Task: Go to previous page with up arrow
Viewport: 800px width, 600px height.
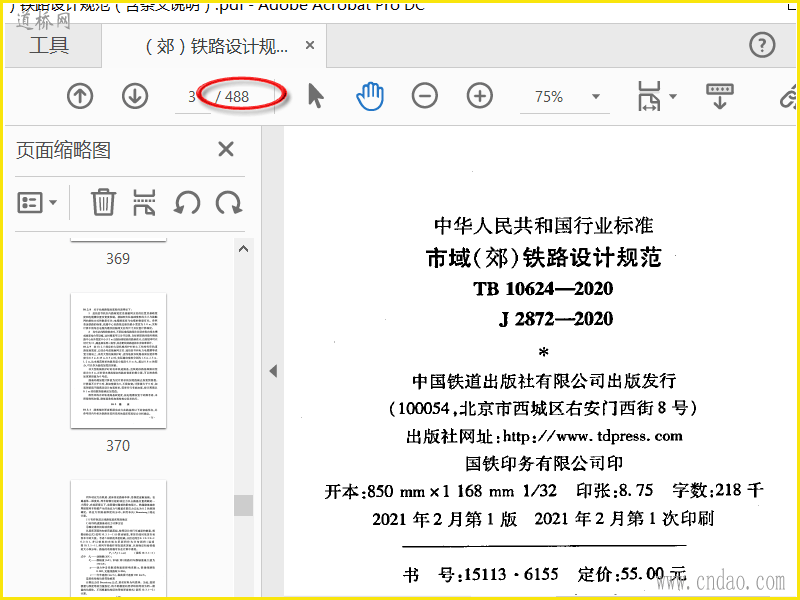Action: (80, 96)
